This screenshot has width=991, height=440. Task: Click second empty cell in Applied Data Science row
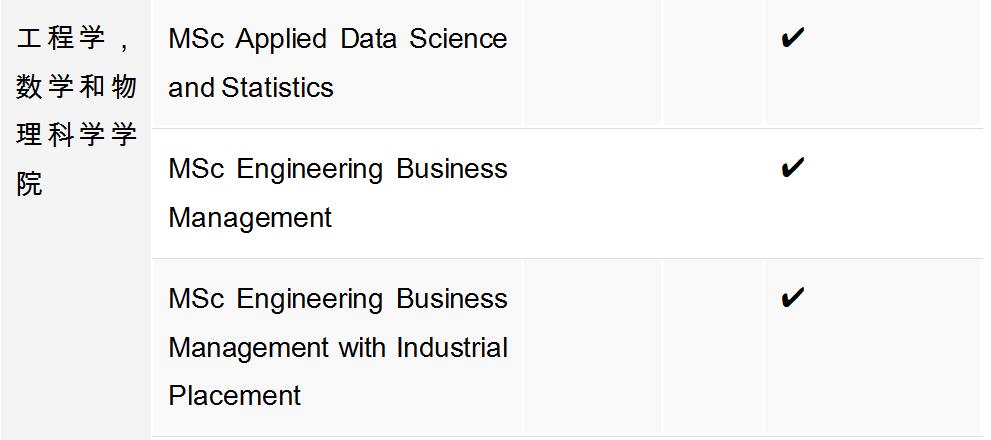pyautogui.click(x=712, y=63)
